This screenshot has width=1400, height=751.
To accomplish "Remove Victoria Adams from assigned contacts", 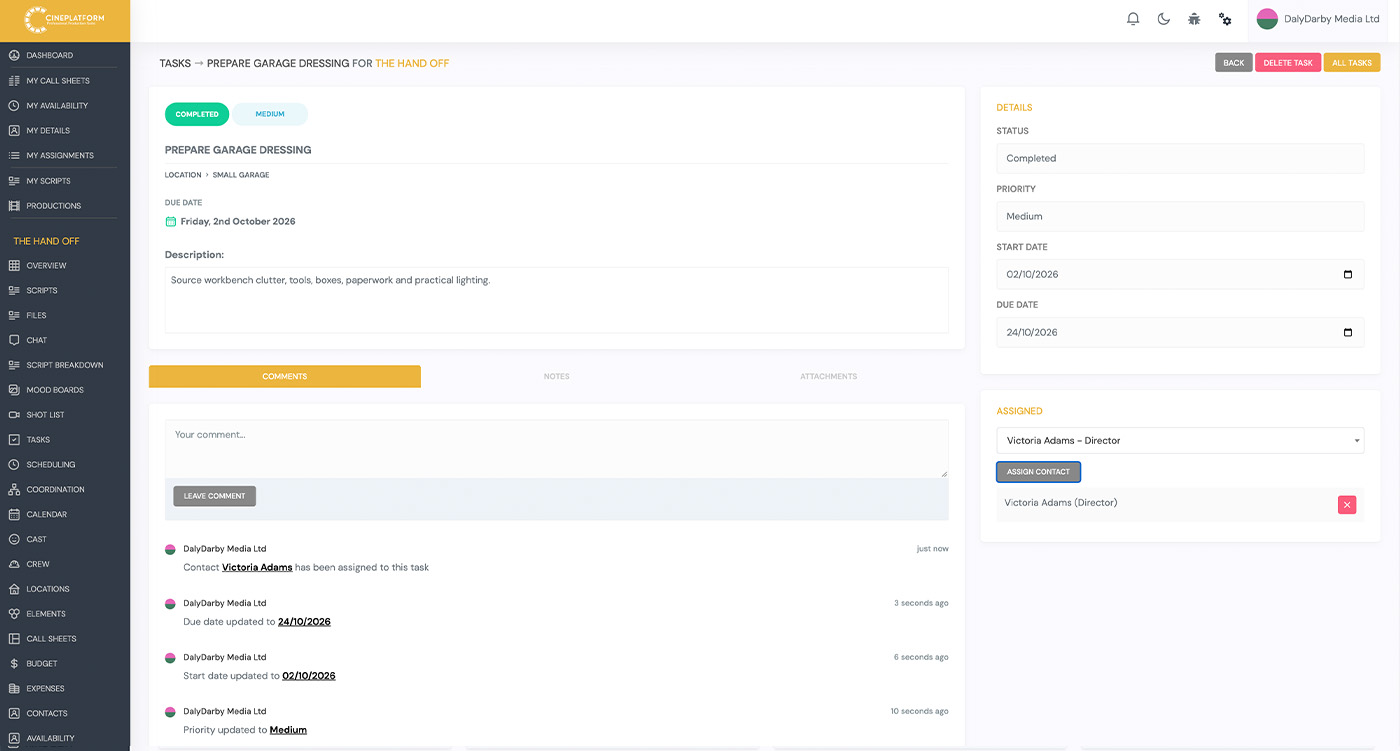I will point(1347,505).
